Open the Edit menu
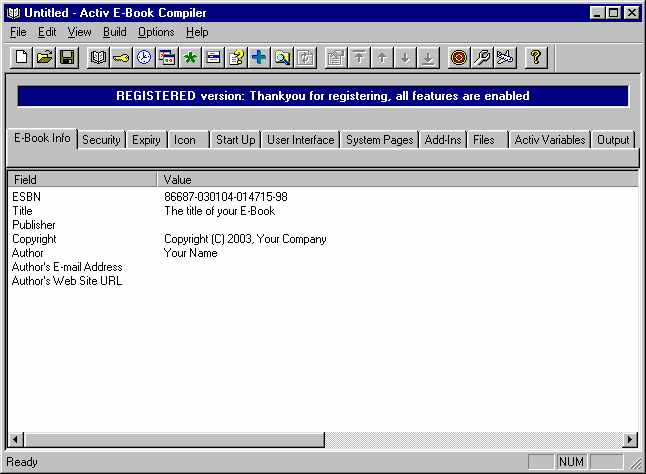The image size is (646, 474). pyautogui.click(x=47, y=32)
